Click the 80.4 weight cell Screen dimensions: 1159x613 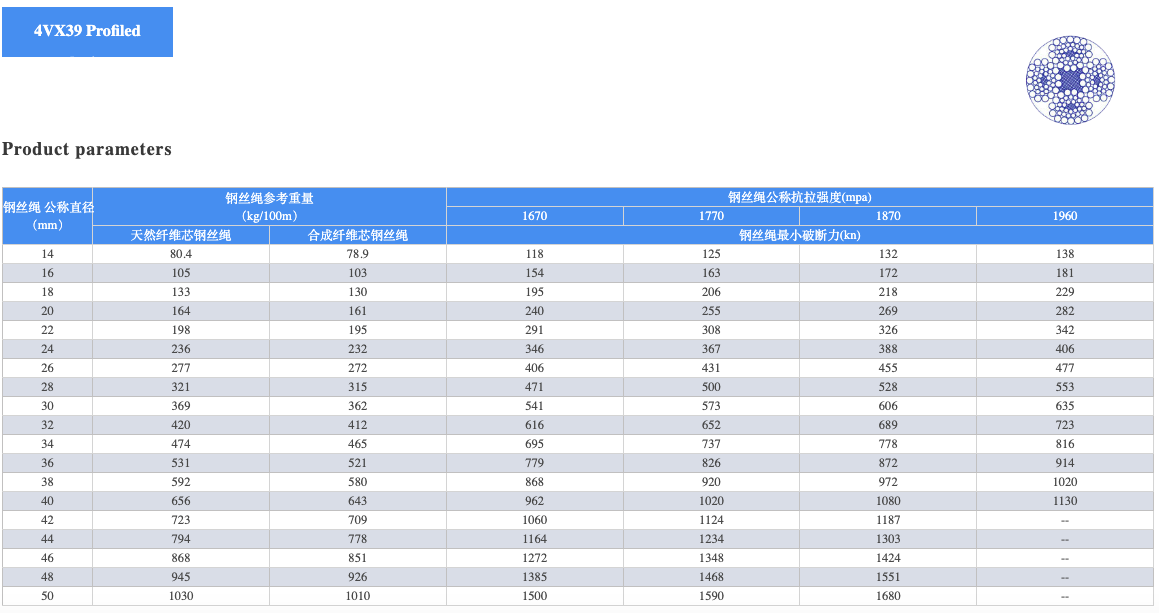tap(181, 254)
